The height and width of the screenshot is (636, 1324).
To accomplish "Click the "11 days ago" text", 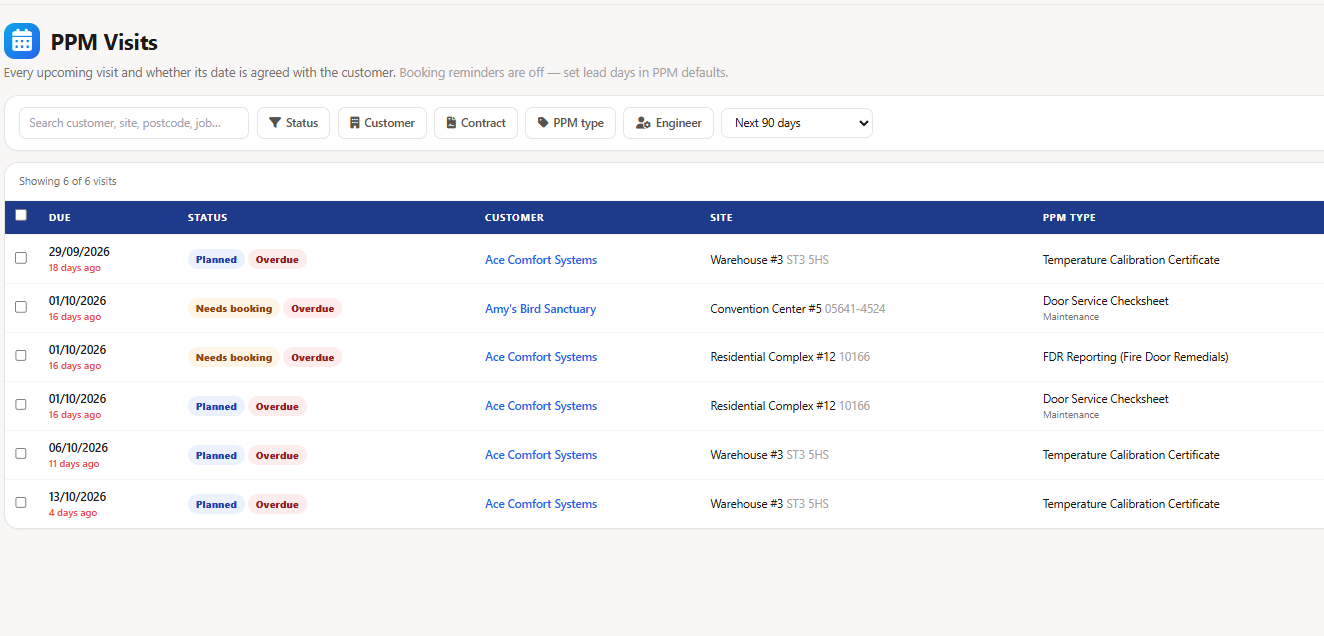I will click(x=74, y=464).
